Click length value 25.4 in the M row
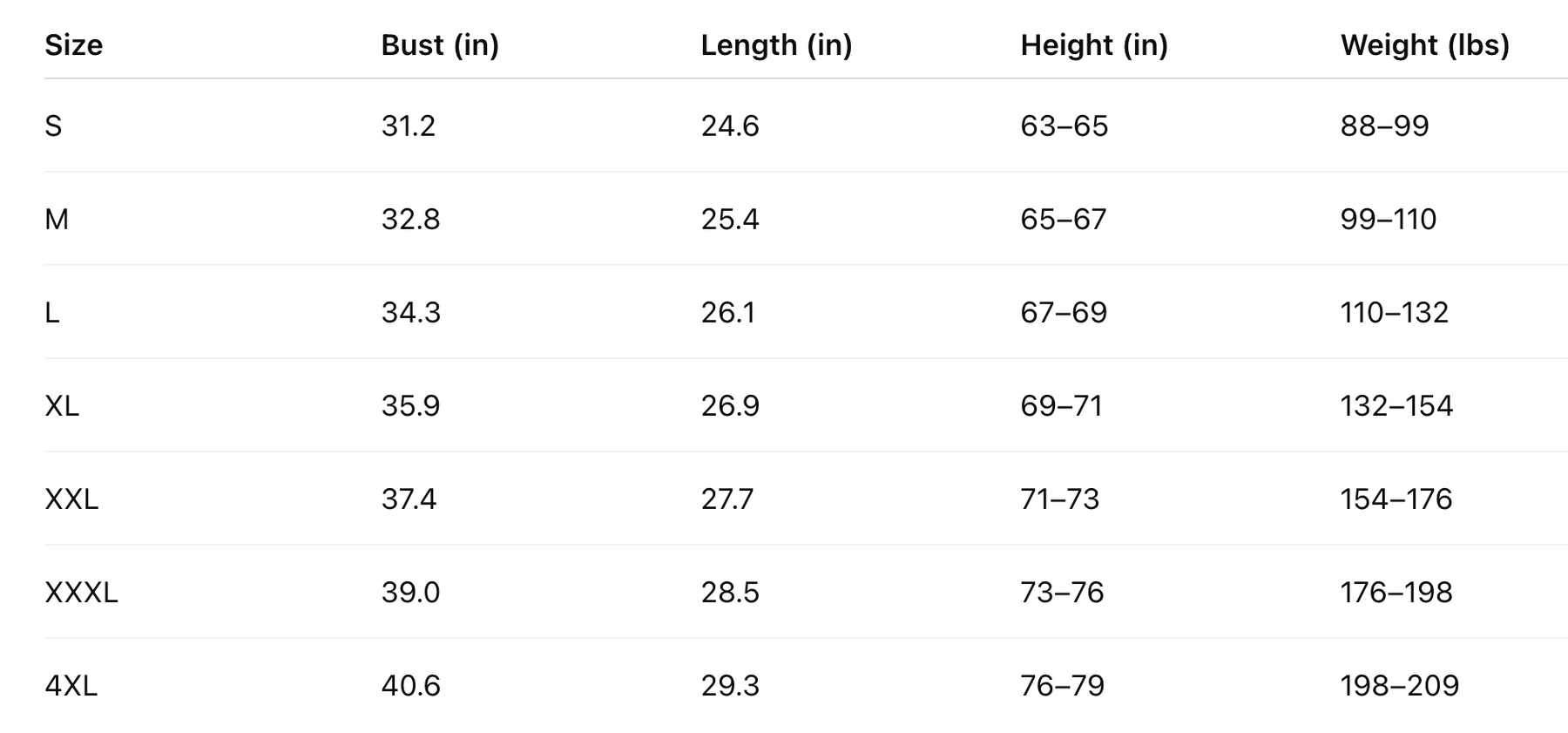 730,220
